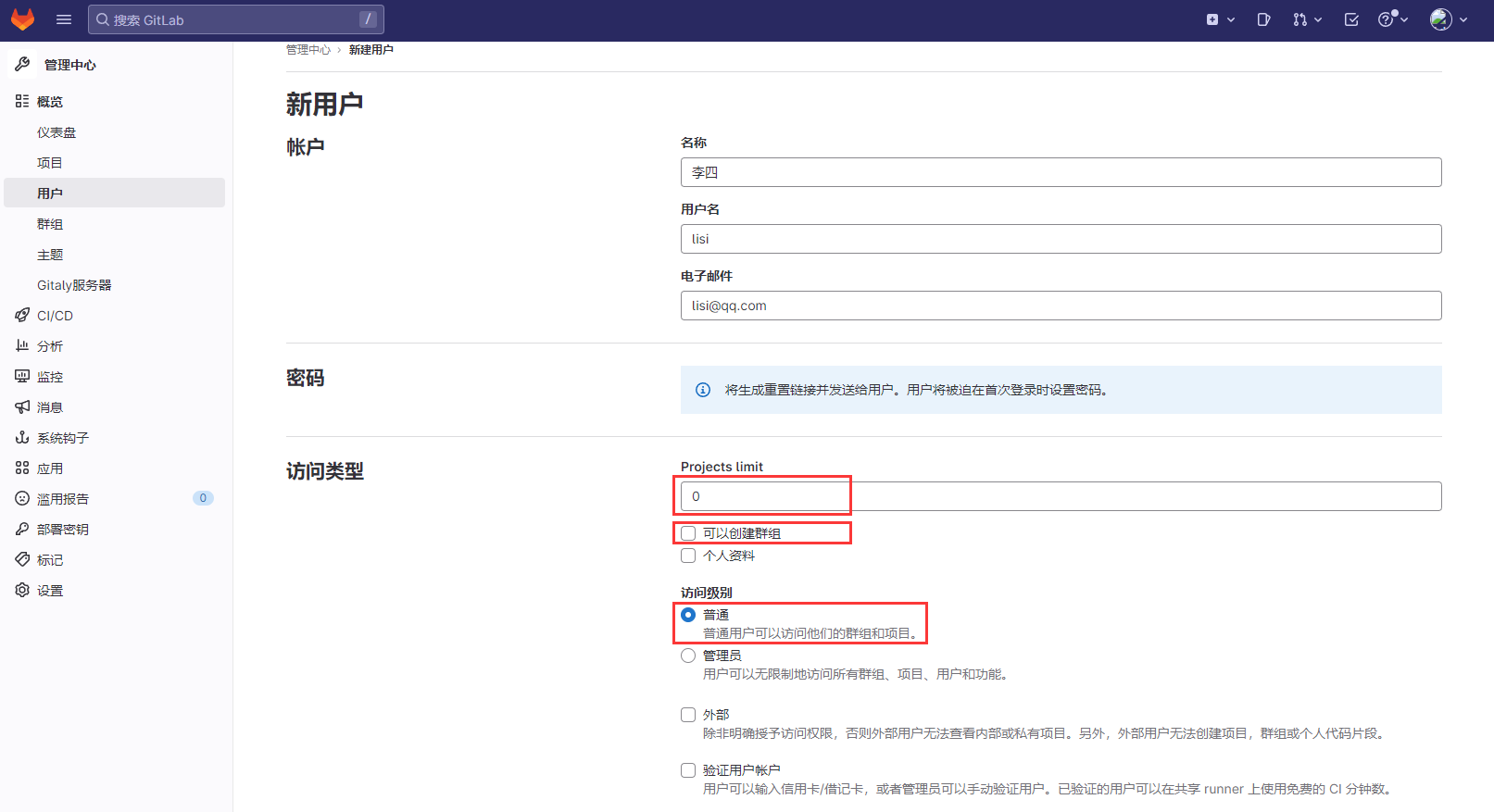The width and height of the screenshot is (1494, 812).
Task: Open the Issues icon in top bar
Action: (x=1263, y=19)
